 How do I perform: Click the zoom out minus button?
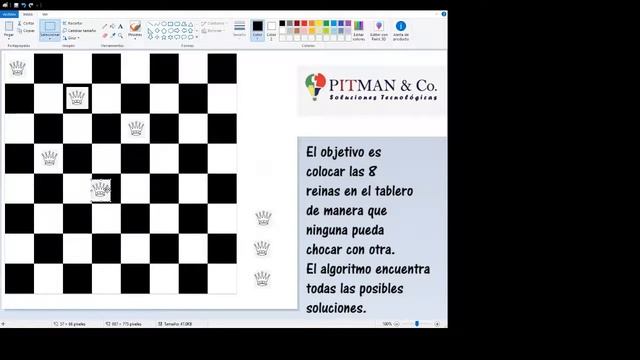click(x=396, y=324)
